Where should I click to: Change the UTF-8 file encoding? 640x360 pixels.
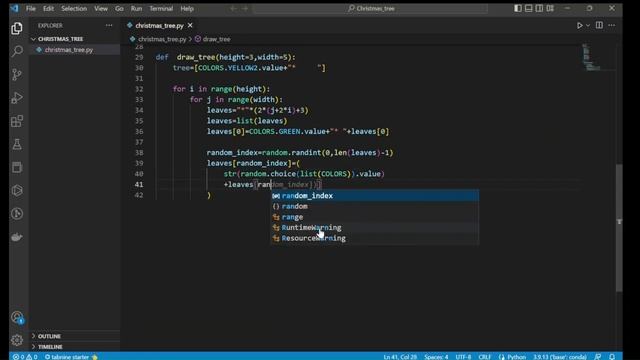[x=463, y=356]
